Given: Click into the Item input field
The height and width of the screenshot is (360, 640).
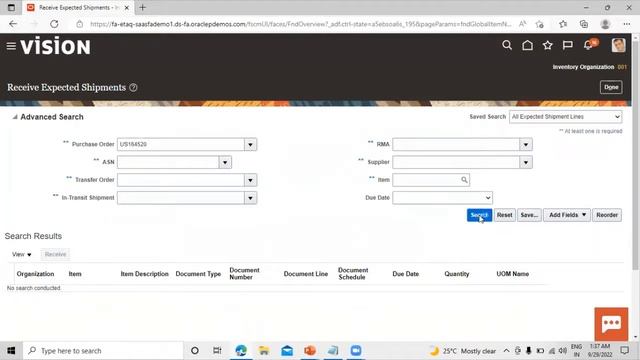Looking at the screenshot, I should [427, 180].
